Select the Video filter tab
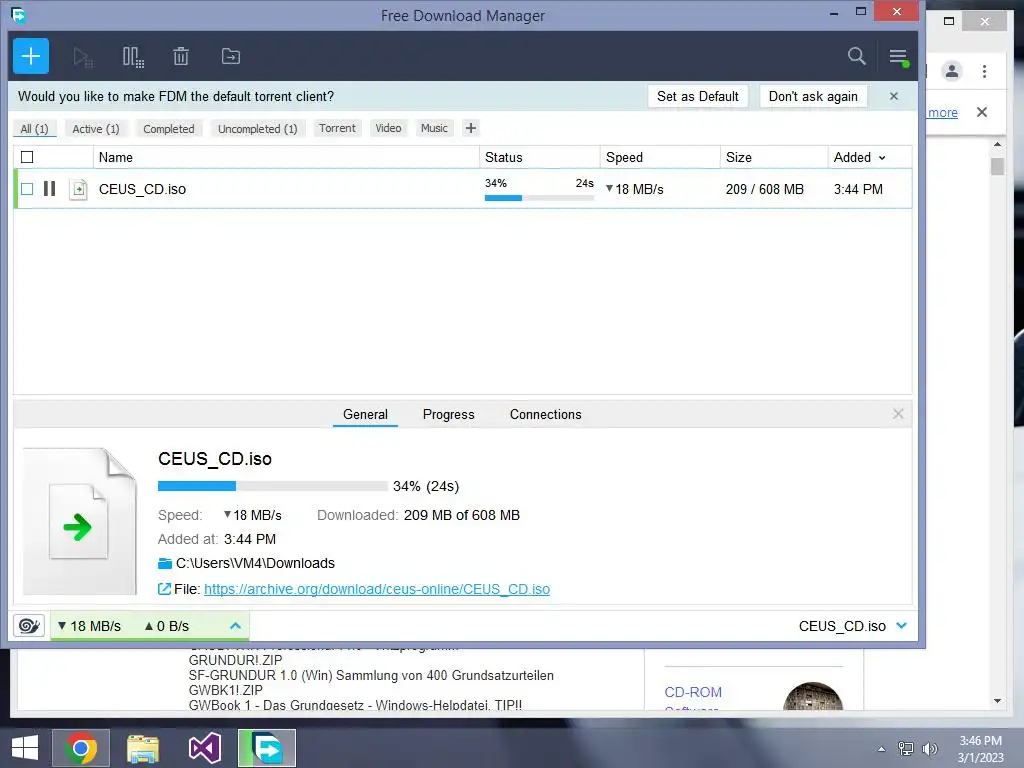1024x768 pixels. [x=388, y=128]
